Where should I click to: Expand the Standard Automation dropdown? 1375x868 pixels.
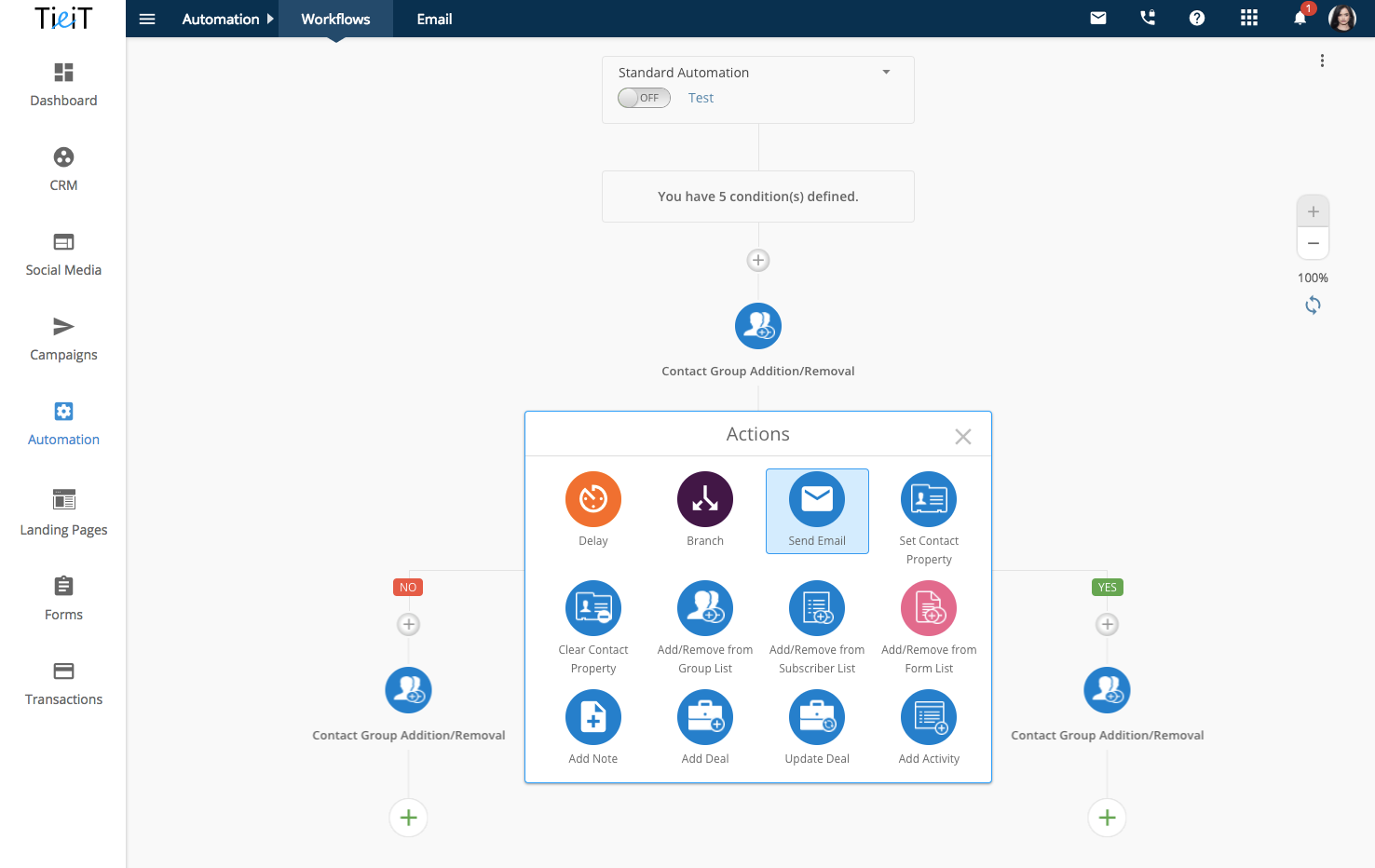[x=886, y=73]
